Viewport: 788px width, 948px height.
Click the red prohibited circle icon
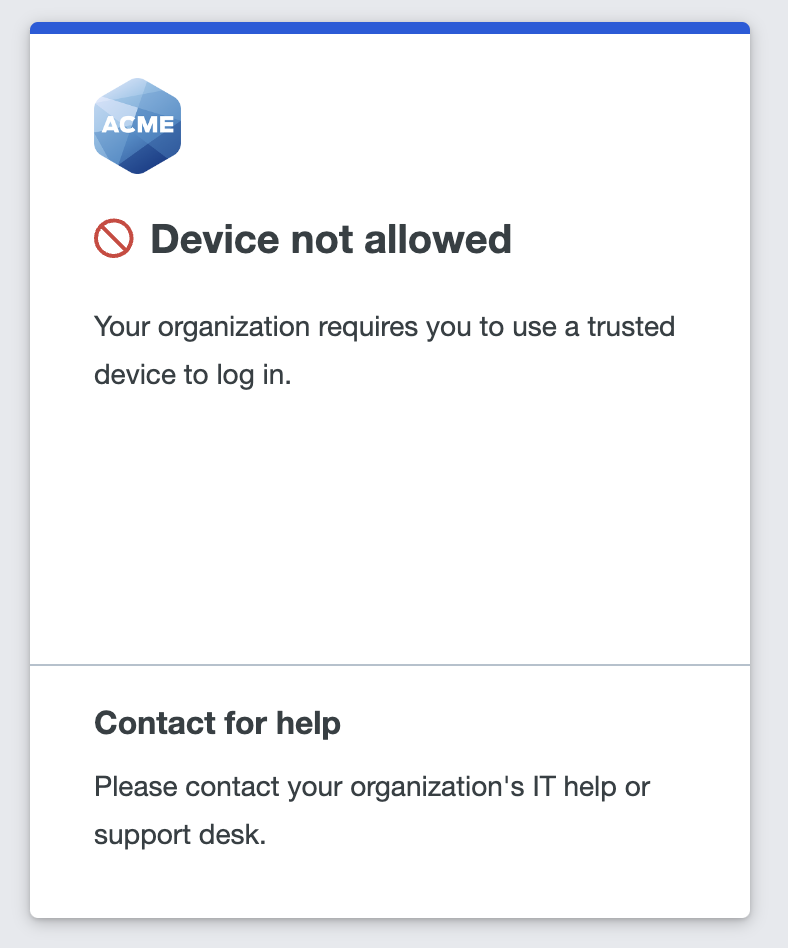click(114, 240)
